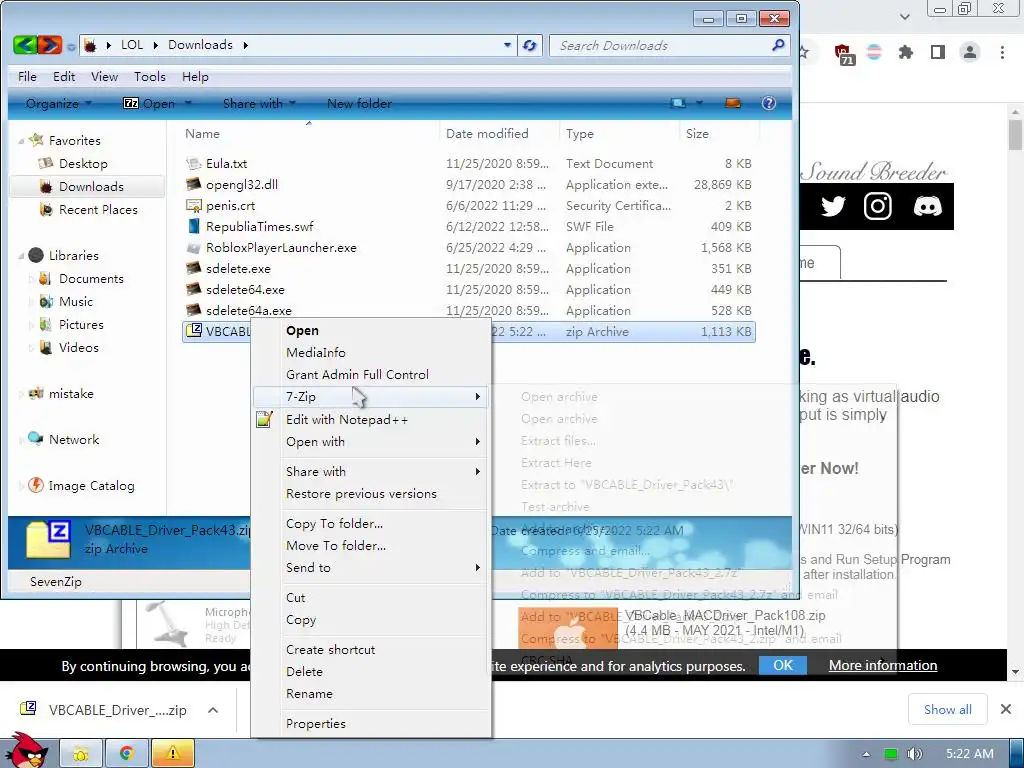Click New folder button

click(x=359, y=103)
